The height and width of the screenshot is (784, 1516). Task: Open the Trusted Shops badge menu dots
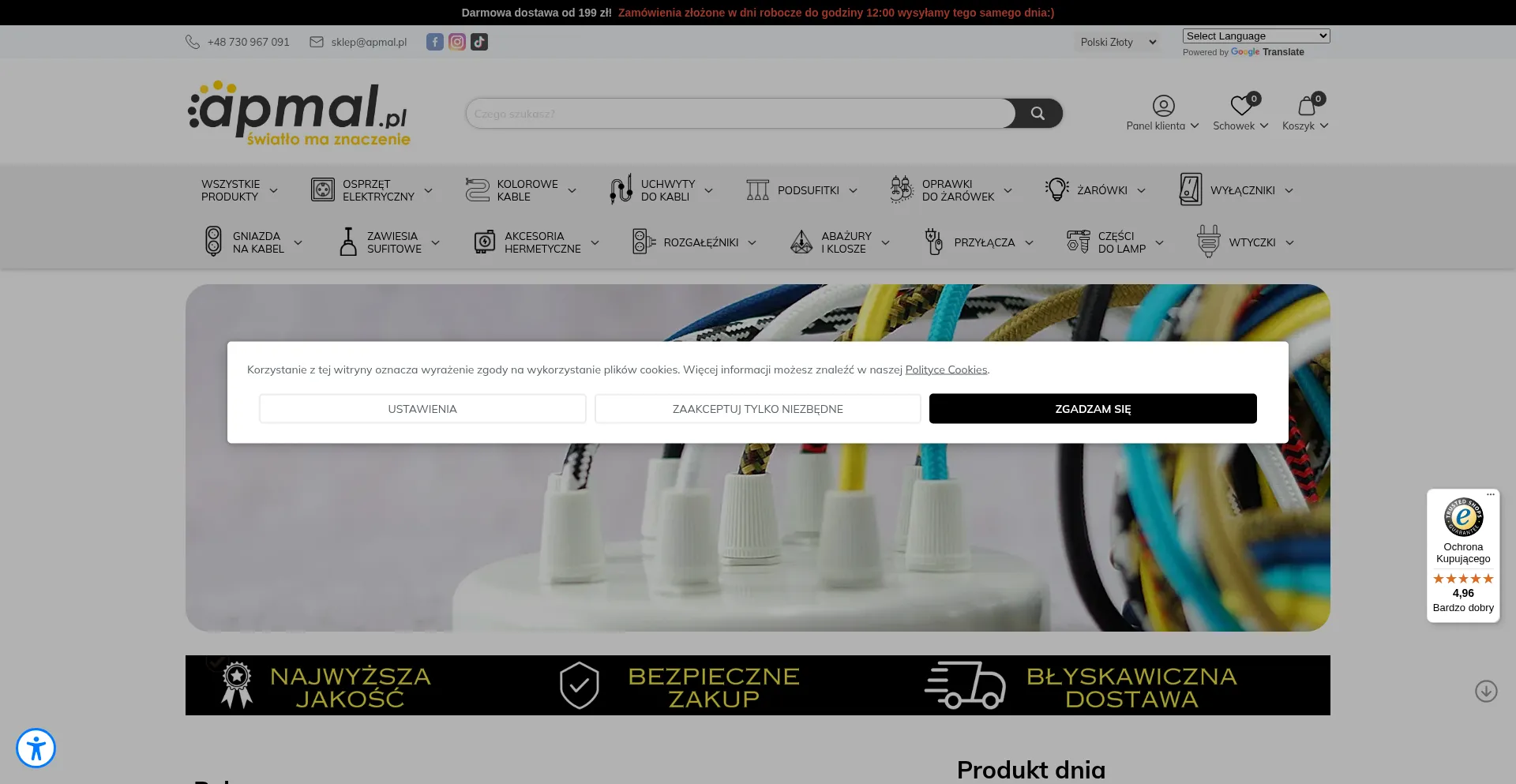[1491, 495]
